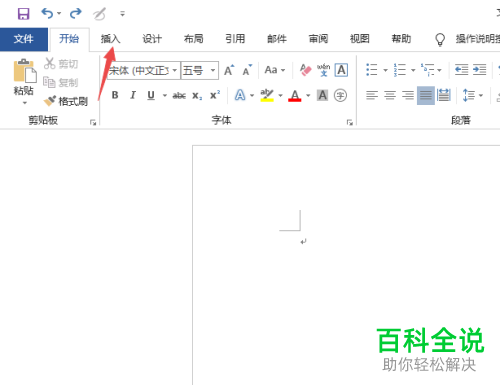Open the highlight color dropdown arrow
This screenshot has height=385, width=500.
click(281, 96)
